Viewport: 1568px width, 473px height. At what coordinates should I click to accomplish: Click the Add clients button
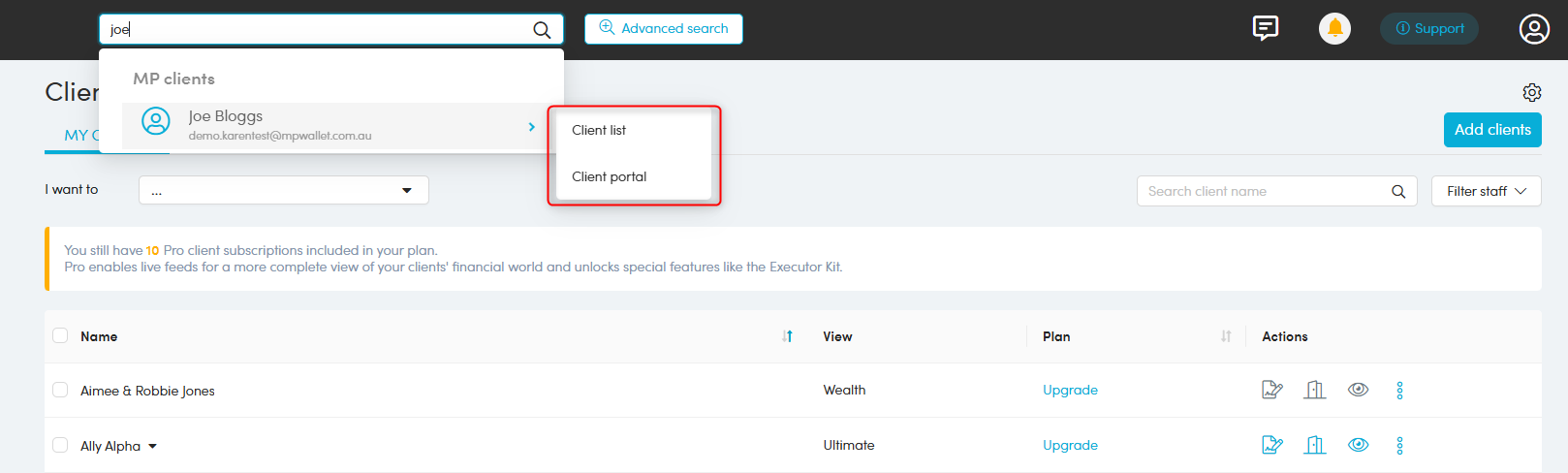pyautogui.click(x=1491, y=130)
